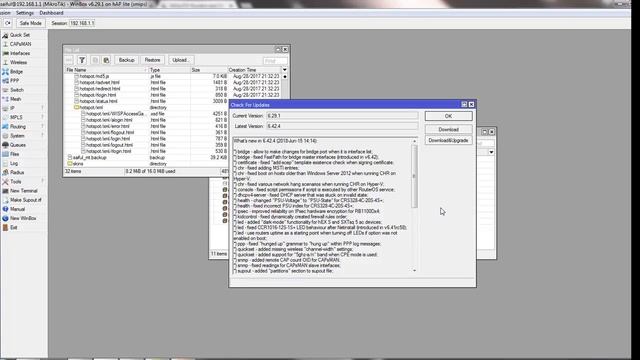Open the Log sidebar entry
Screen dimensions: 640x360
(13, 163)
